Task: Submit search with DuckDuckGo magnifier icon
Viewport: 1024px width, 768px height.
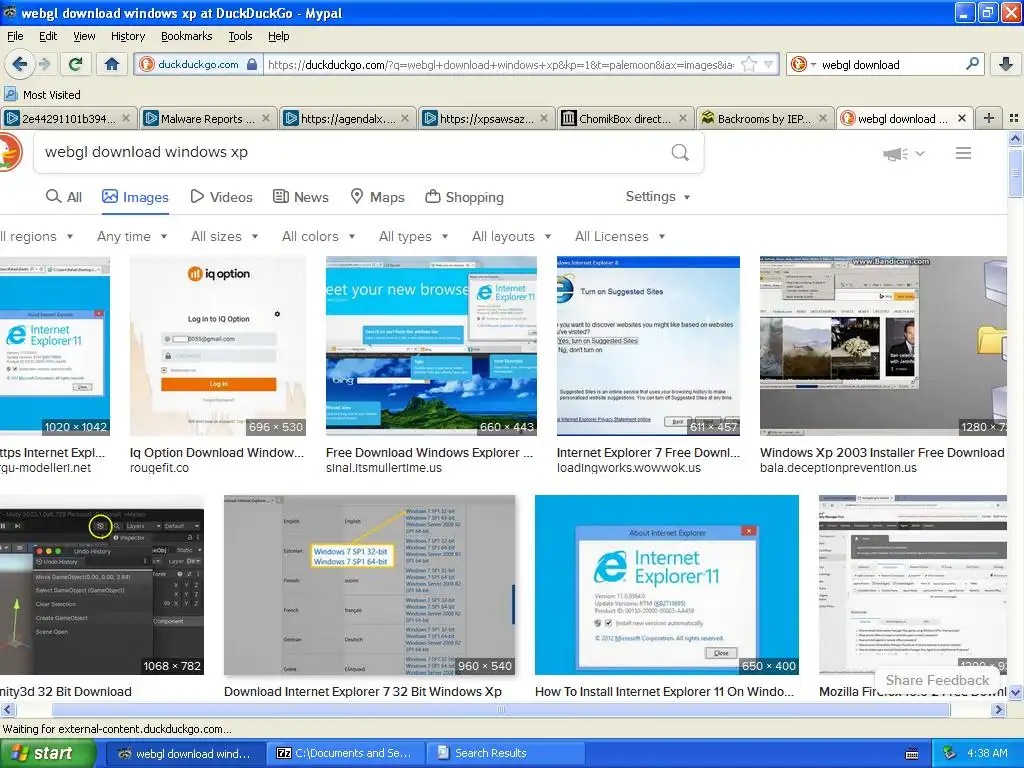Action: (x=680, y=152)
